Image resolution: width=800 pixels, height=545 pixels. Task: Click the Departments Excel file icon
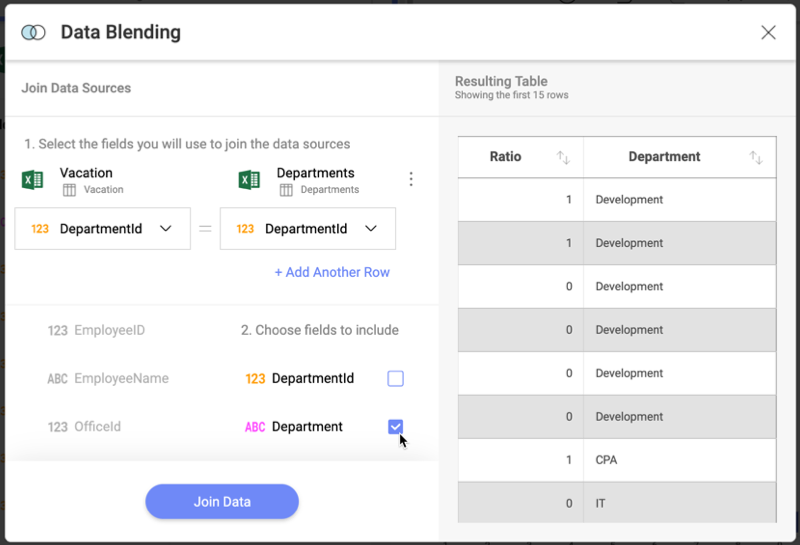(x=249, y=180)
